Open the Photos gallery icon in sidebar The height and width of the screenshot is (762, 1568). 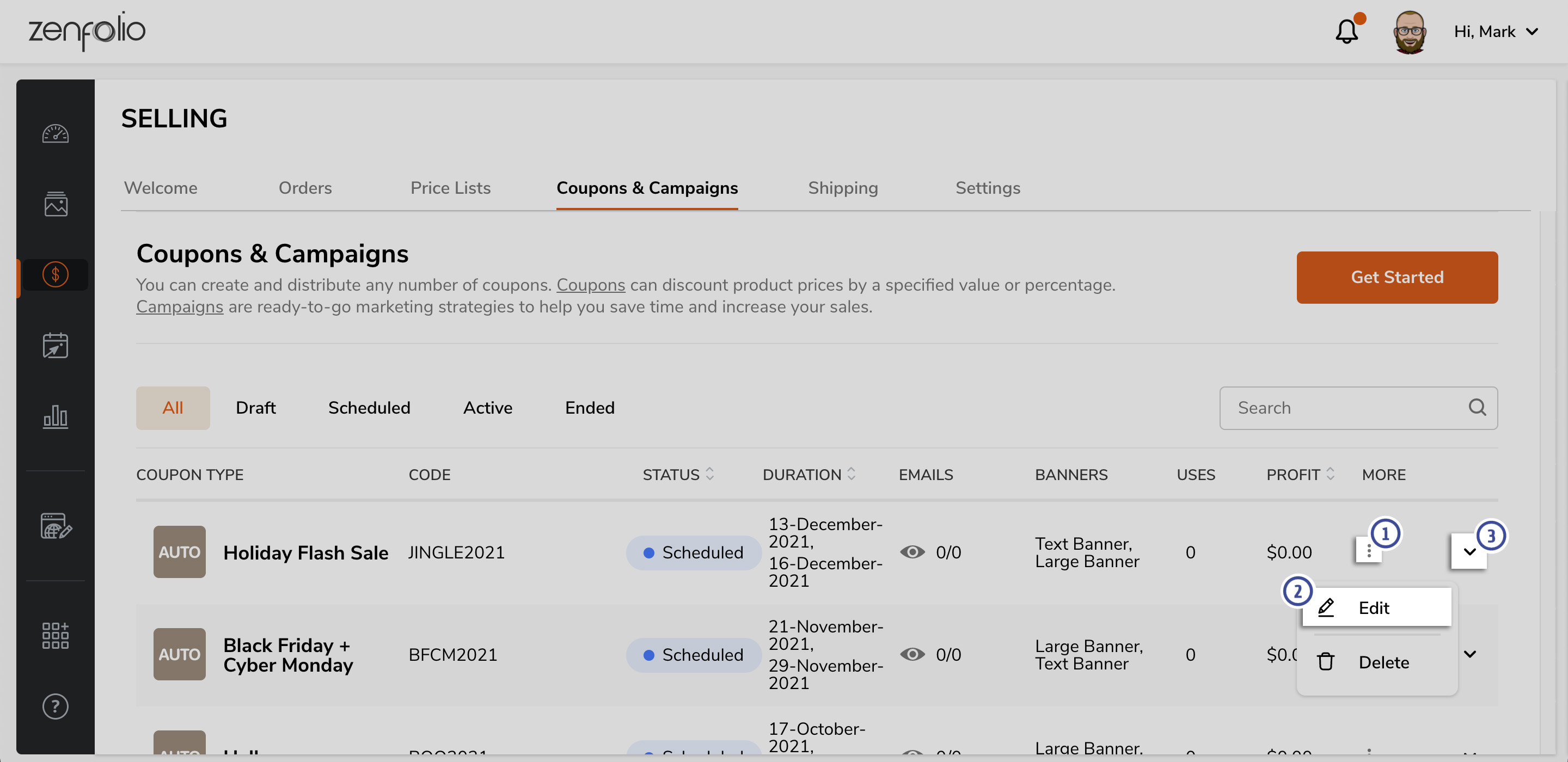coord(56,205)
